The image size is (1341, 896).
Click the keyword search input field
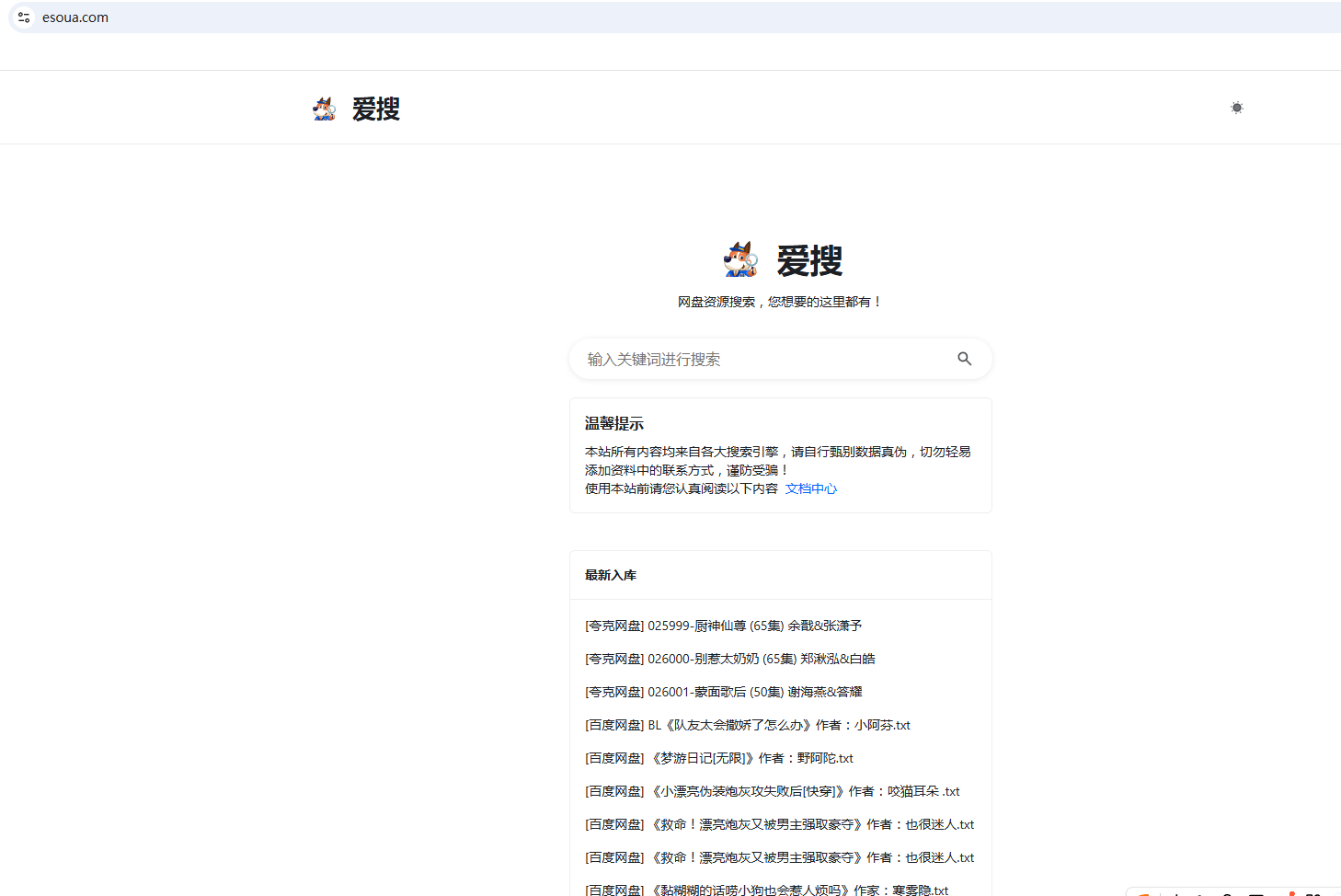[x=763, y=359]
